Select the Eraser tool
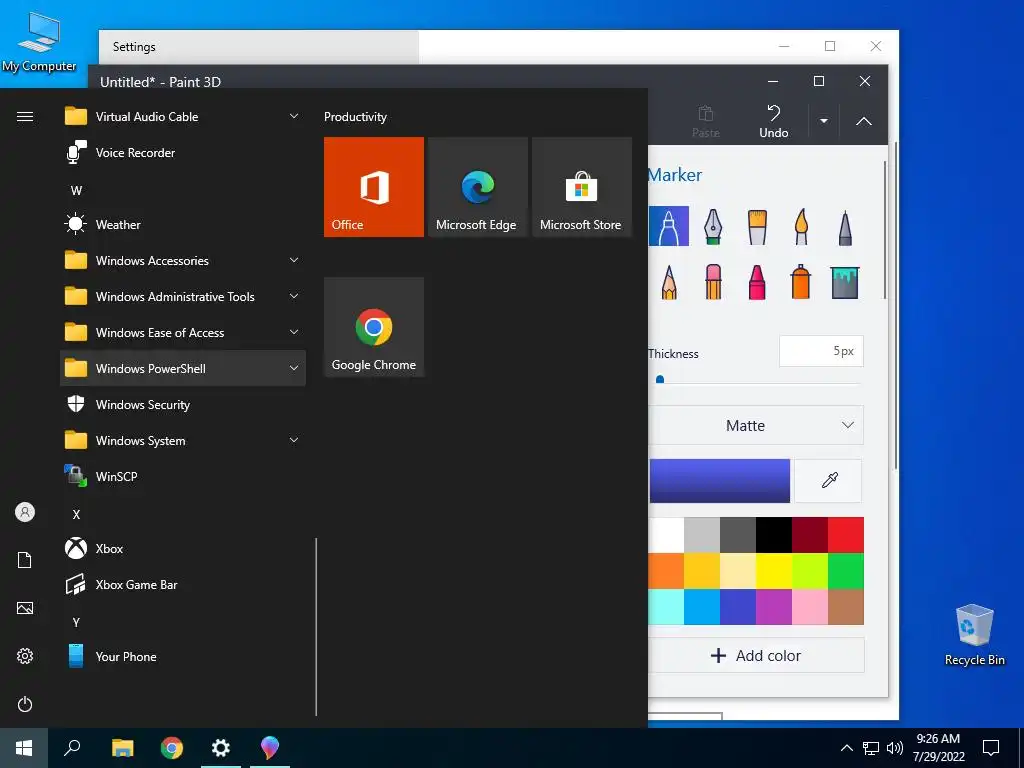Screen dimensions: 1024x768 click(x=713, y=282)
